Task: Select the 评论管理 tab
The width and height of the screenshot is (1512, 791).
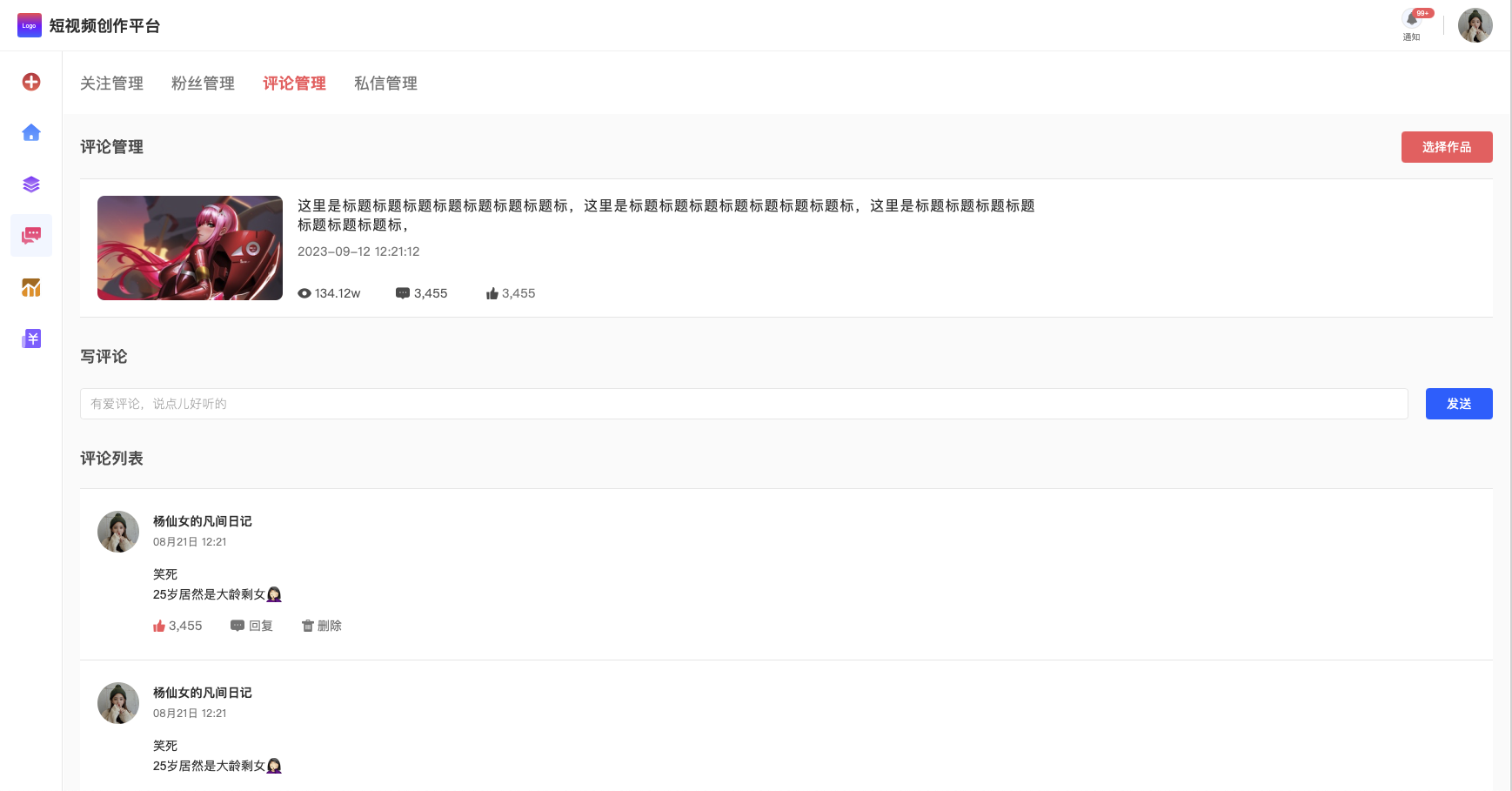Action: [x=294, y=84]
